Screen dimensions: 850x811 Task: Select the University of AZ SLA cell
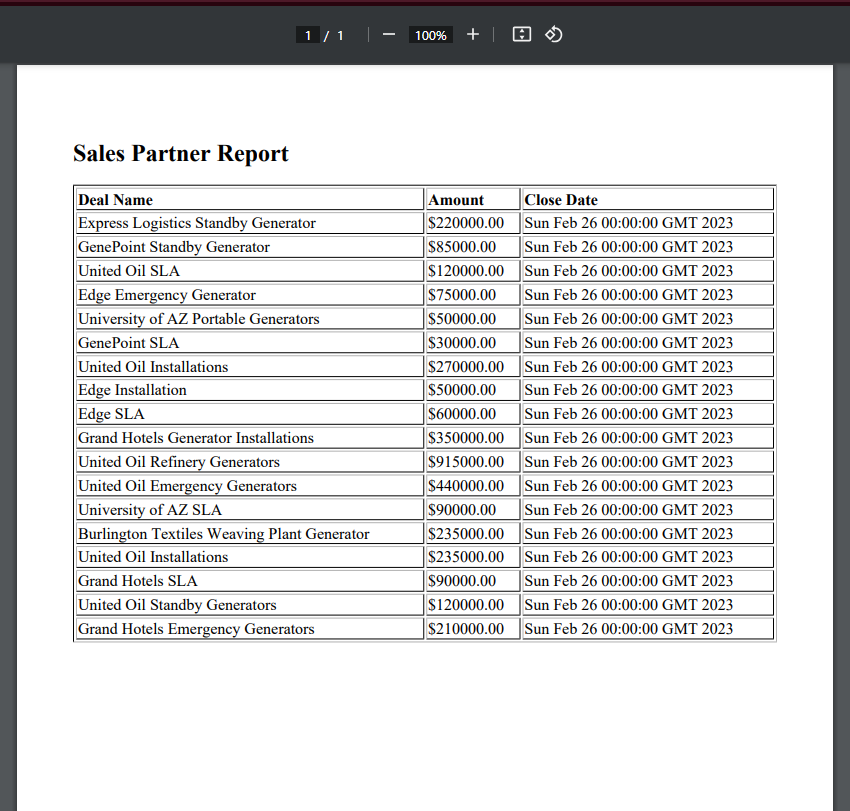point(250,510)
